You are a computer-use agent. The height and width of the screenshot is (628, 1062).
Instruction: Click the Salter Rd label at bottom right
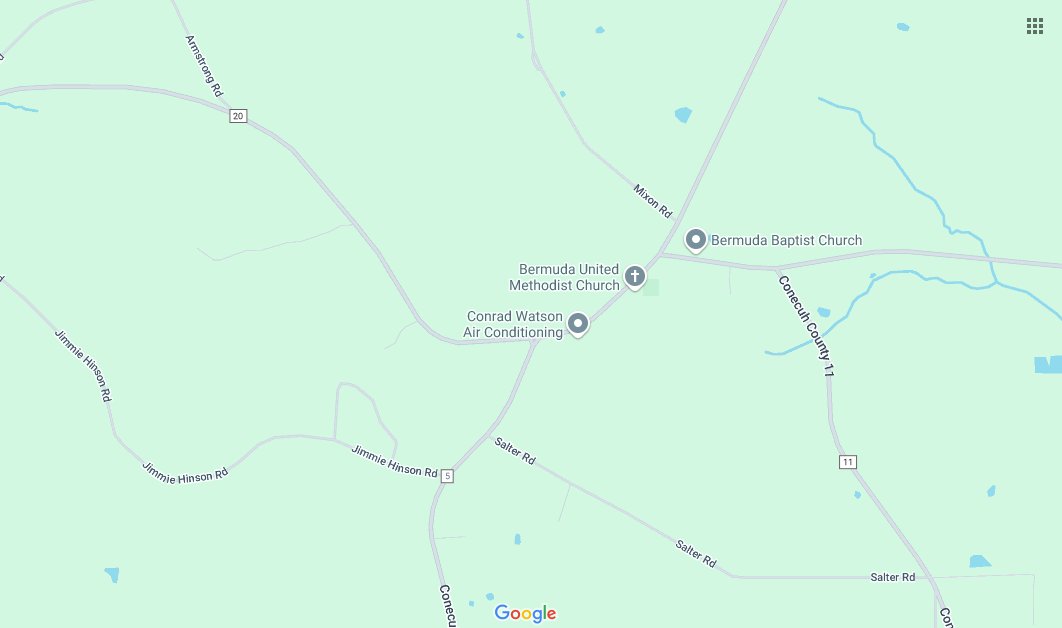[893, 577]
